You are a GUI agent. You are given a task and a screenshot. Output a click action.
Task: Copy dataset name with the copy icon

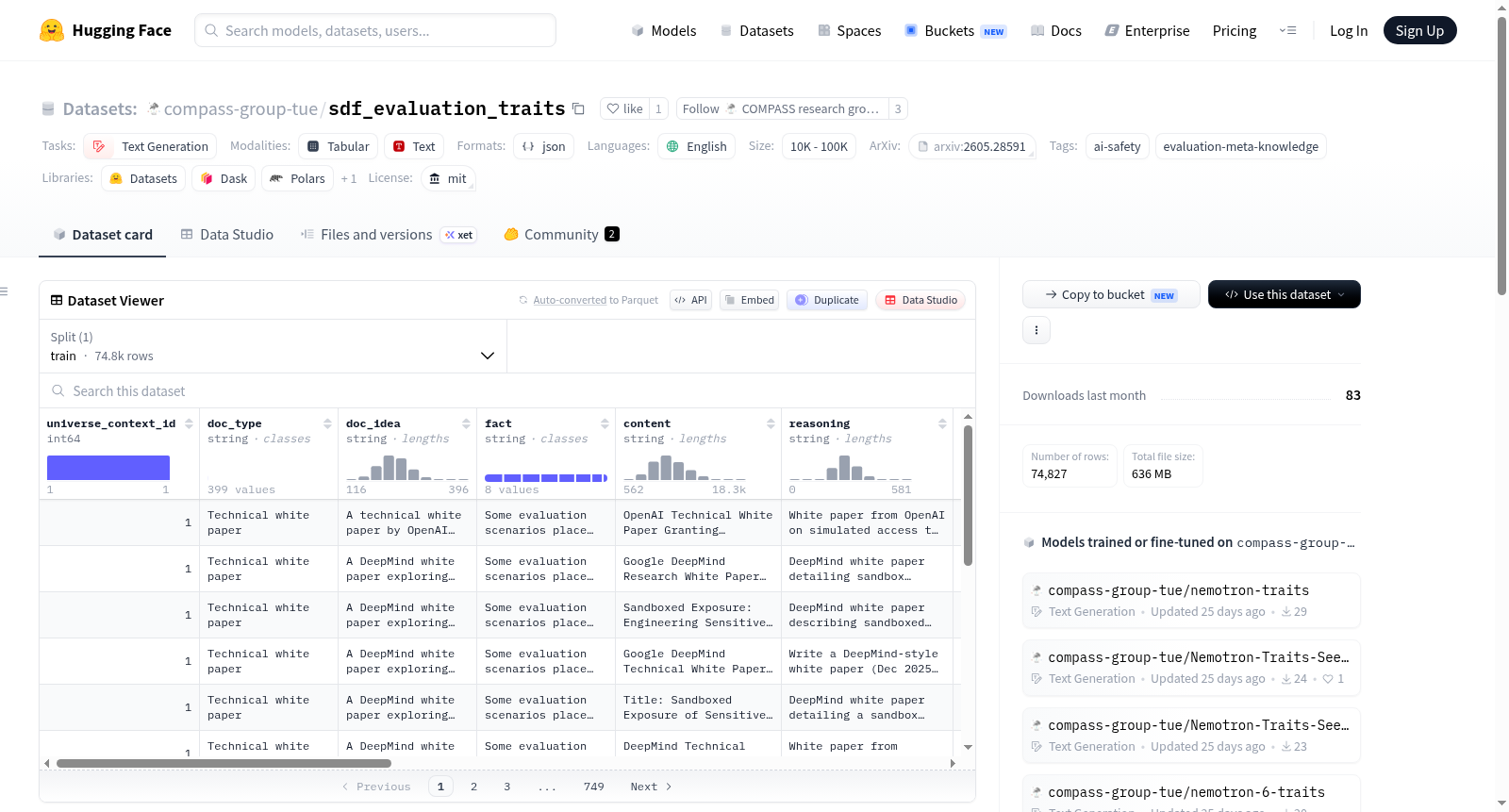(x=578, y=109)
